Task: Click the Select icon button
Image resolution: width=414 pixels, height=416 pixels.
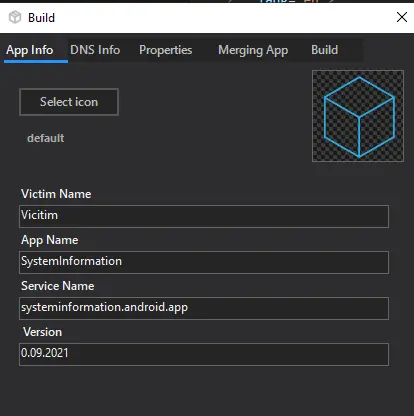Action: [x=69, y=102]
